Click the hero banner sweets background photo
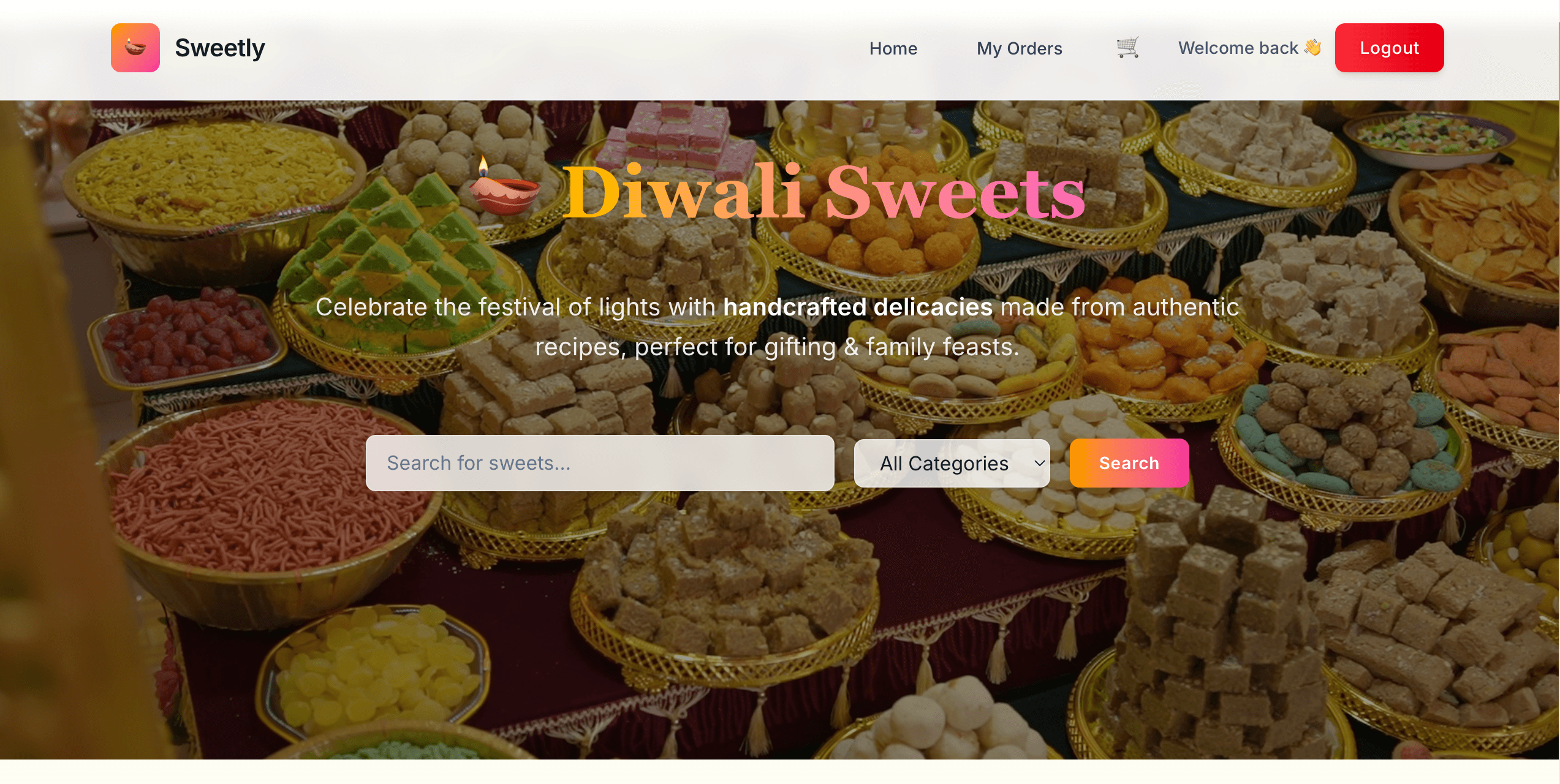The height and width of the screenshot is (784, 1560). [x=779, y=612]
